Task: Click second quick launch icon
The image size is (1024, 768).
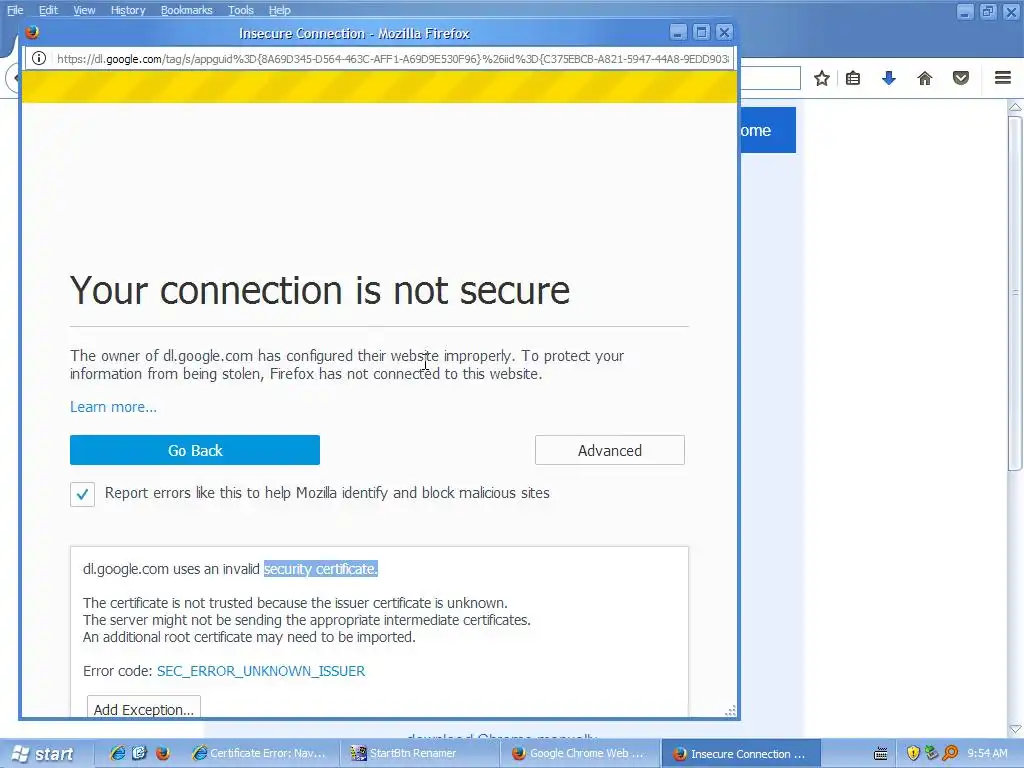Action: pyautogui.click(x=139, y=753)
